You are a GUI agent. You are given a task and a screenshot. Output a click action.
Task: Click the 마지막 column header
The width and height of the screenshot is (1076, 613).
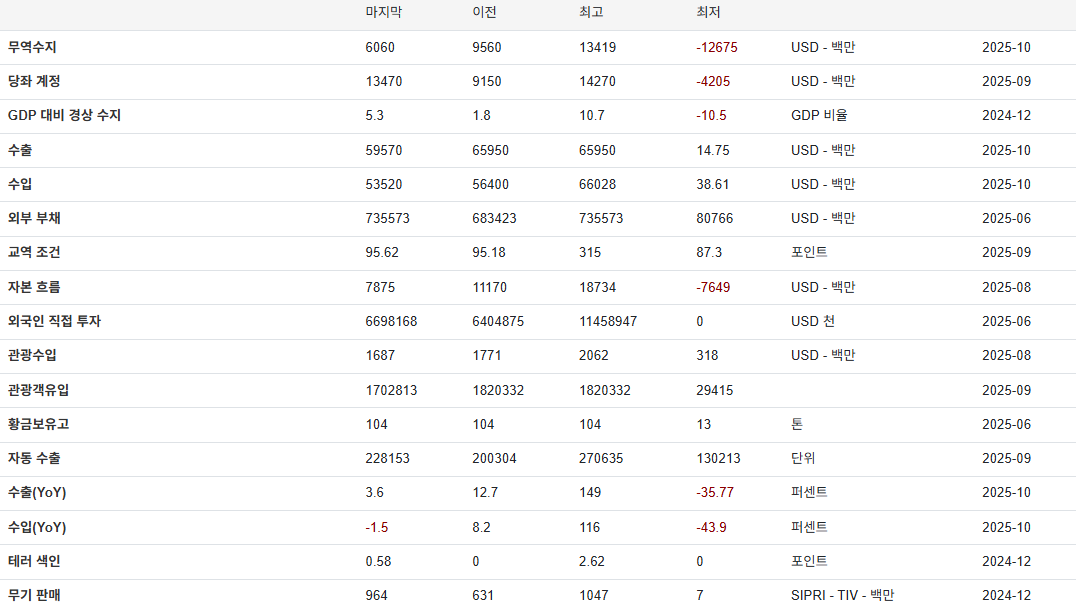point(384,13)
